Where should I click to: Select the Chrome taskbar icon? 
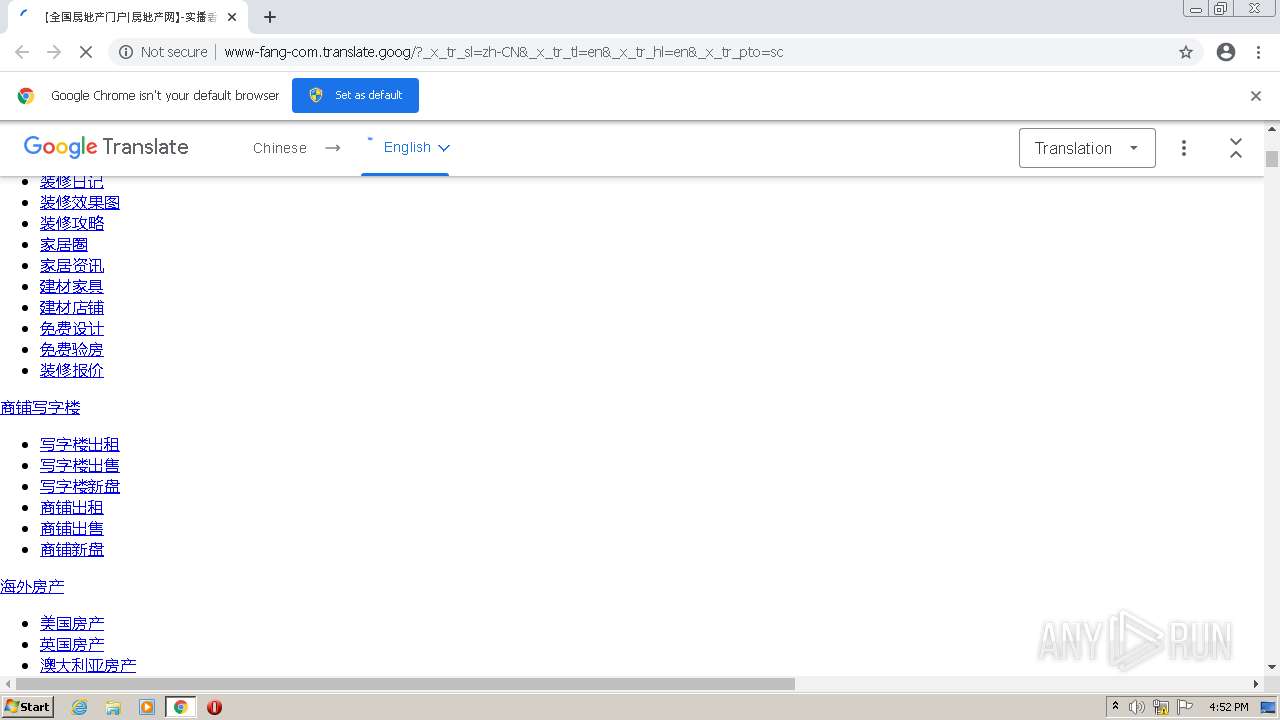click(181, 707)
